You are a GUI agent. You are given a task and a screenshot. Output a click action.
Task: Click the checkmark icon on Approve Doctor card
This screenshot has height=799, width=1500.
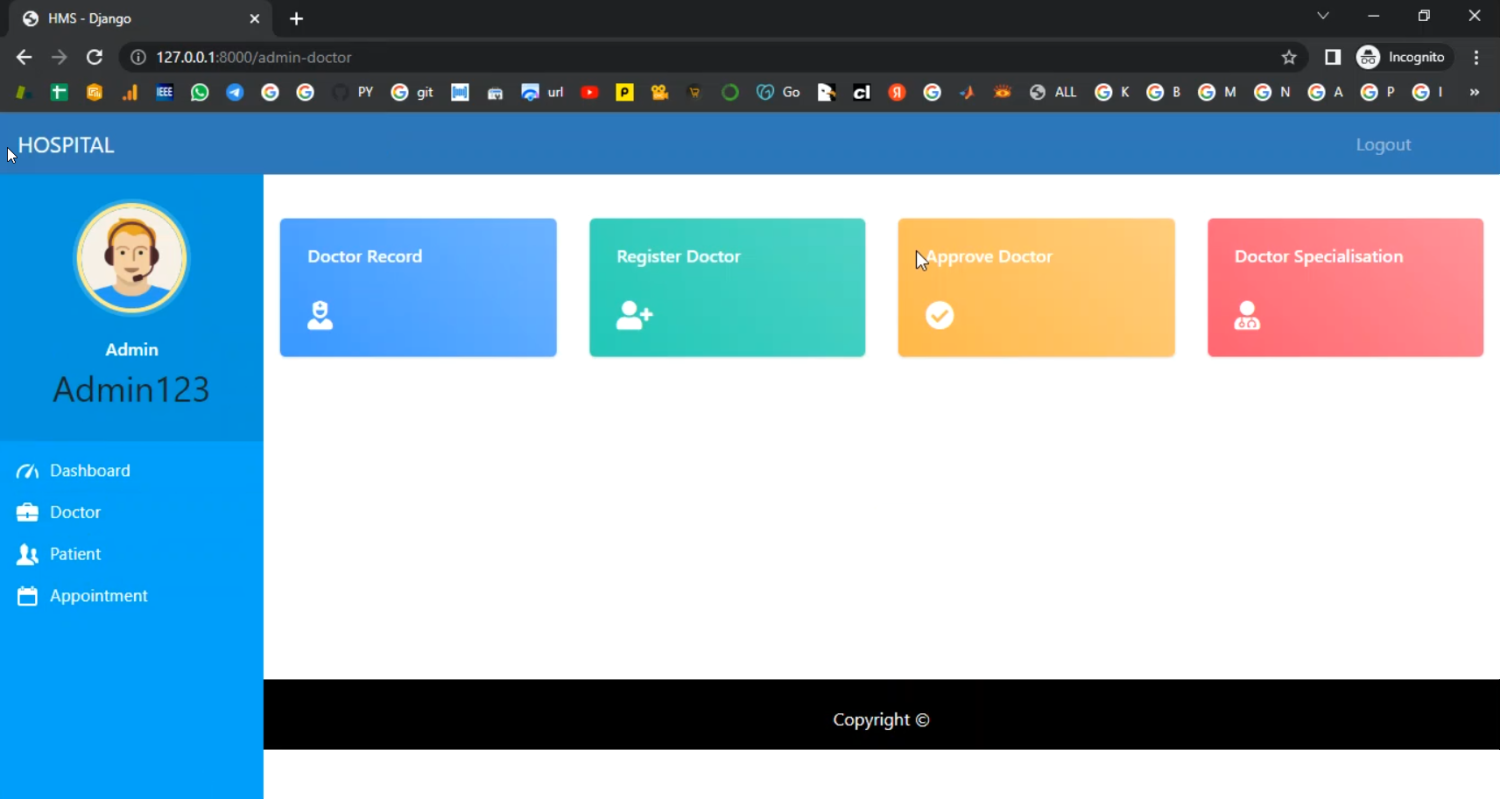tap(939, 316)
